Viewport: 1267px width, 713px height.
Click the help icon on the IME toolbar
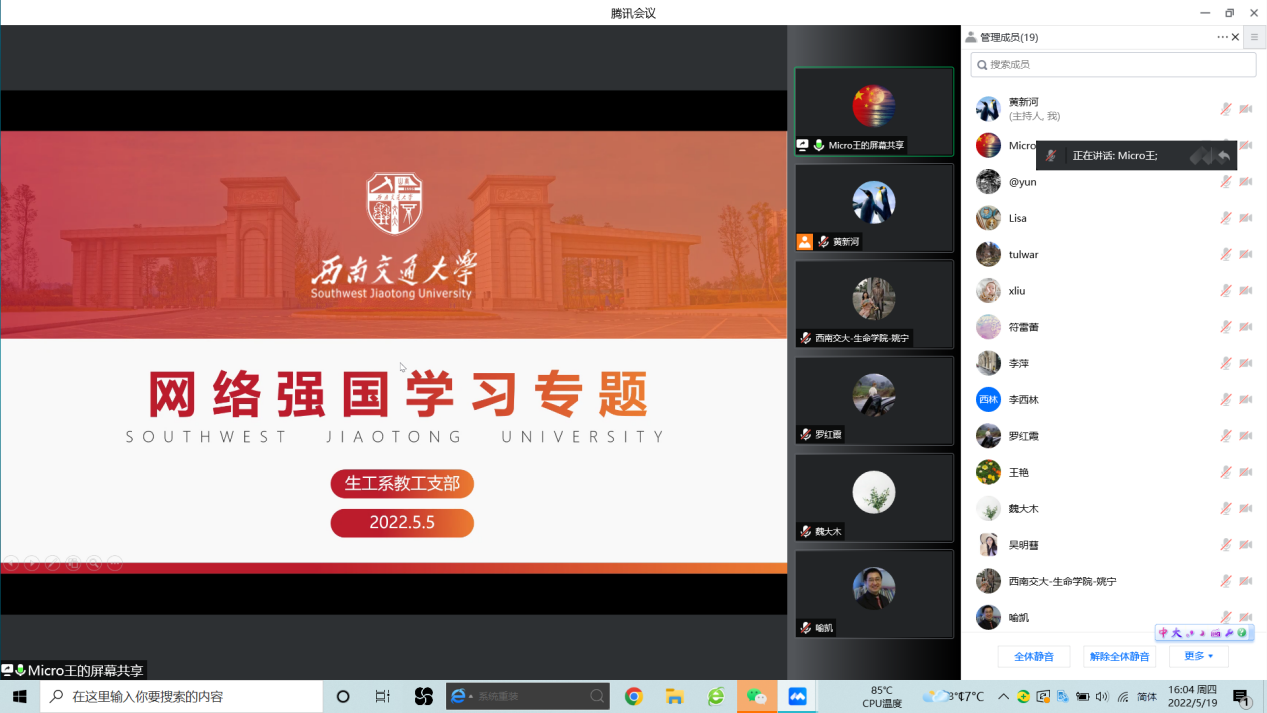[1242, 633]
